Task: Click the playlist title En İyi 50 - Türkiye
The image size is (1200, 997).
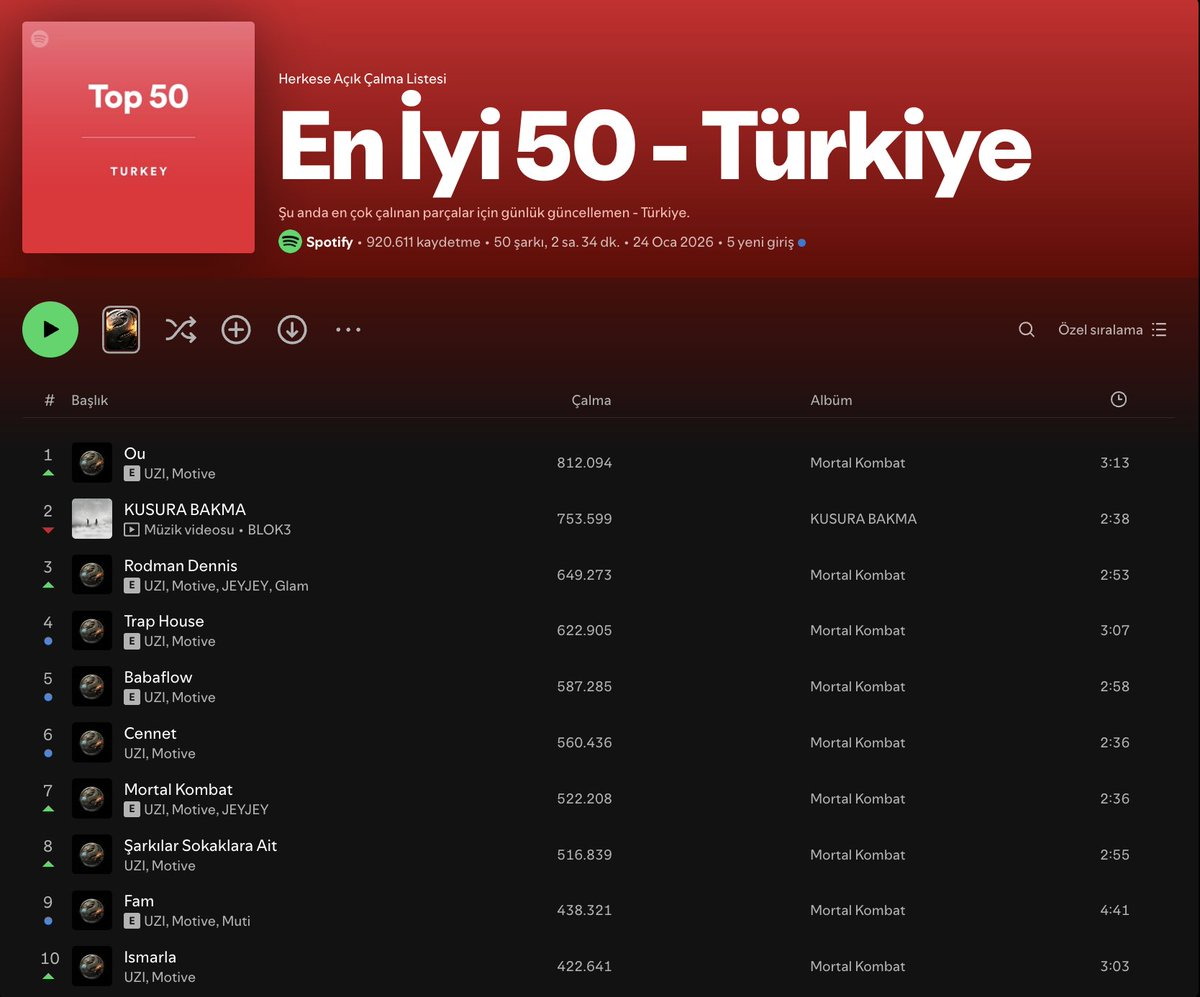Action: 655,147
